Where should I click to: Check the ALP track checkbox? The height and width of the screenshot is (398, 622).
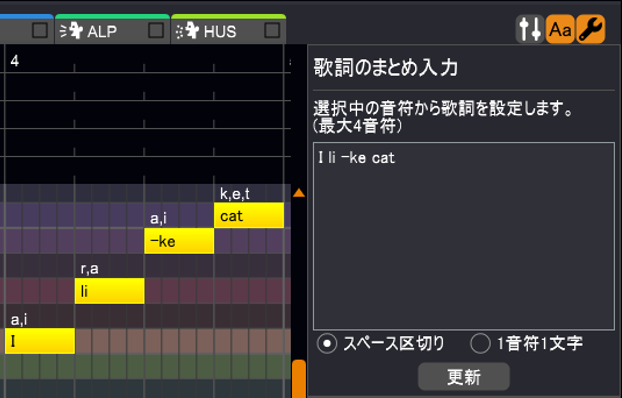click(x=156, y=30)
